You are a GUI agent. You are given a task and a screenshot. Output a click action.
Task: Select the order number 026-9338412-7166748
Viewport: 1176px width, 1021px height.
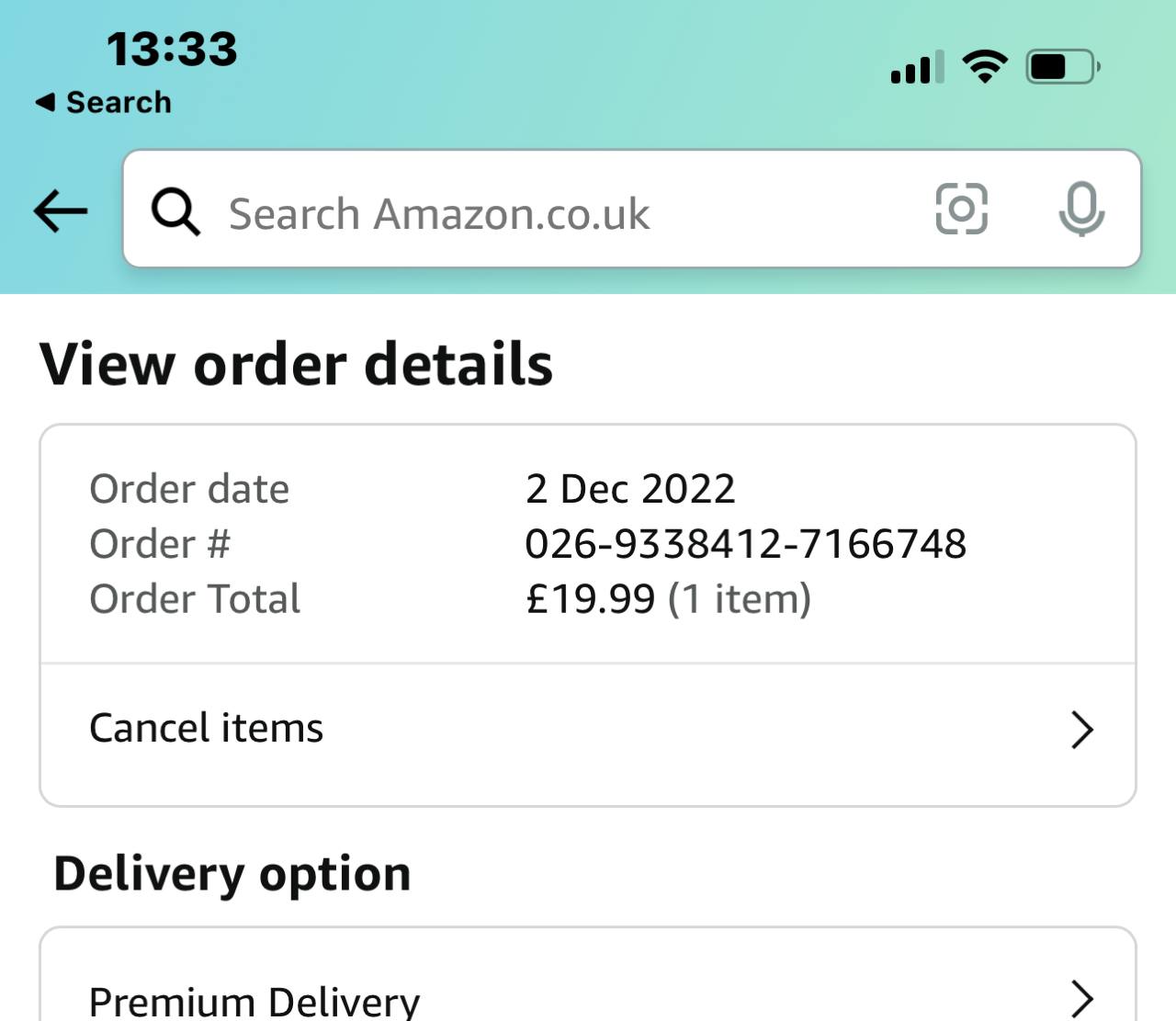click(x=745, y=544)
